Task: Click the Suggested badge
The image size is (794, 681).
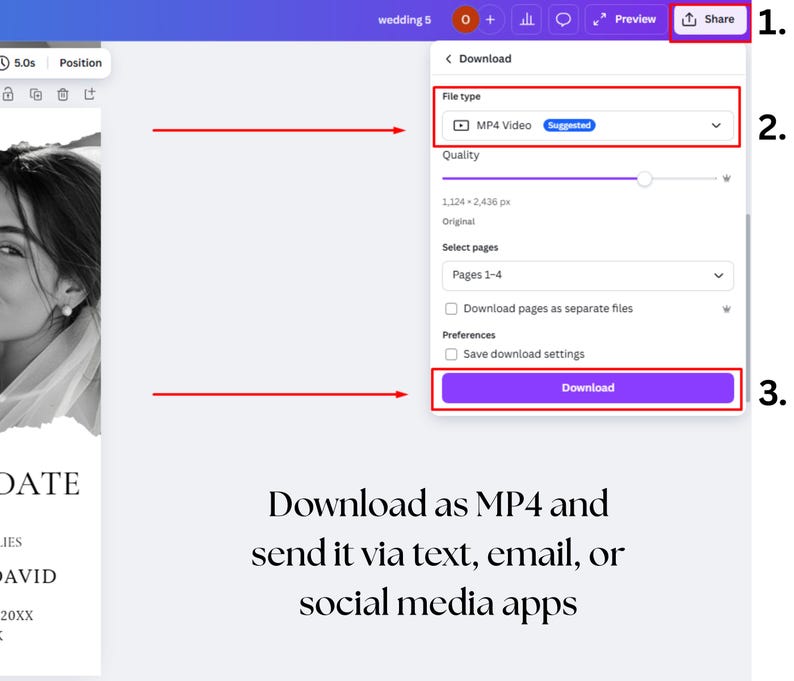Action: (x=569, y=125)
